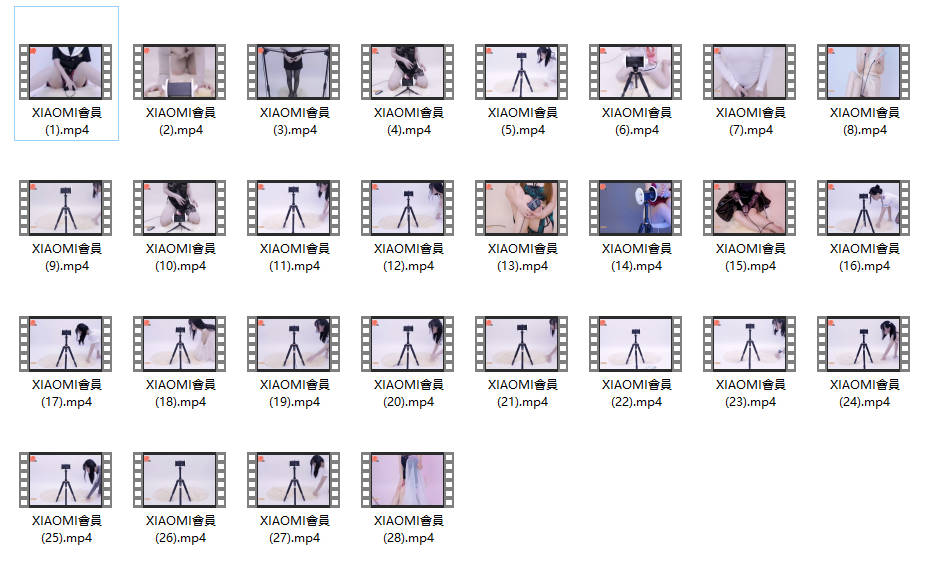This screenshot has width=928, height=582.
Task: Select the XIAOMI會員 (10).mp4 video icon
Action: (x=179, y=208)
